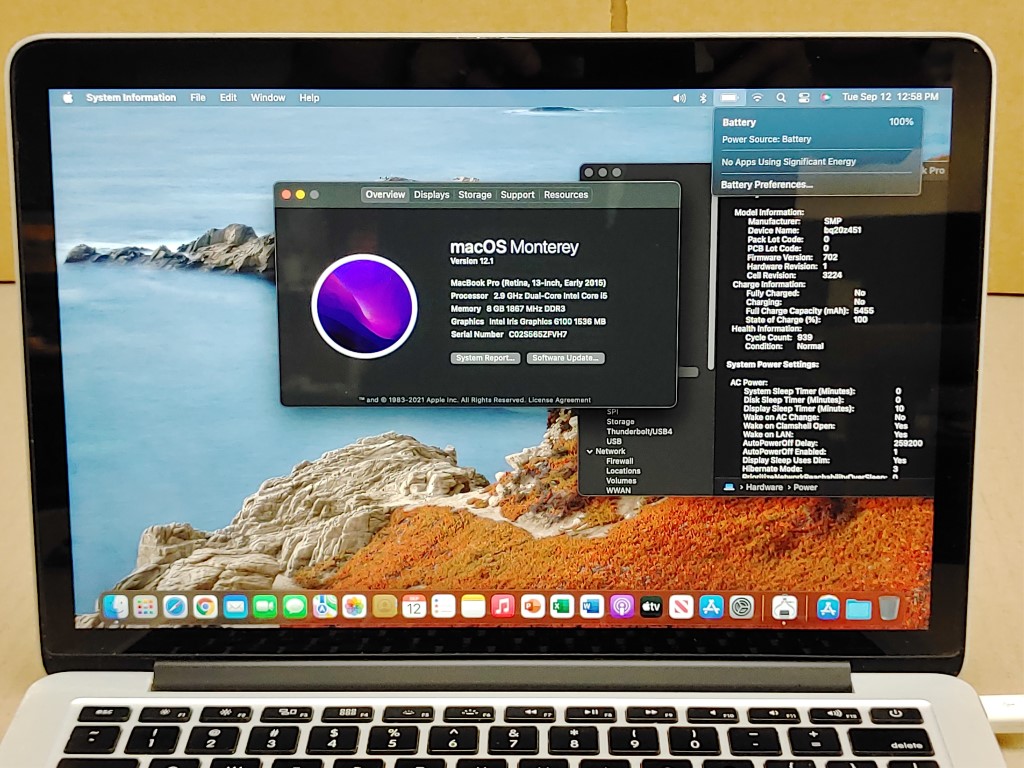Screen dimensions: 1024x768
Task: Open the Edit menu
Action: [228, 97]
